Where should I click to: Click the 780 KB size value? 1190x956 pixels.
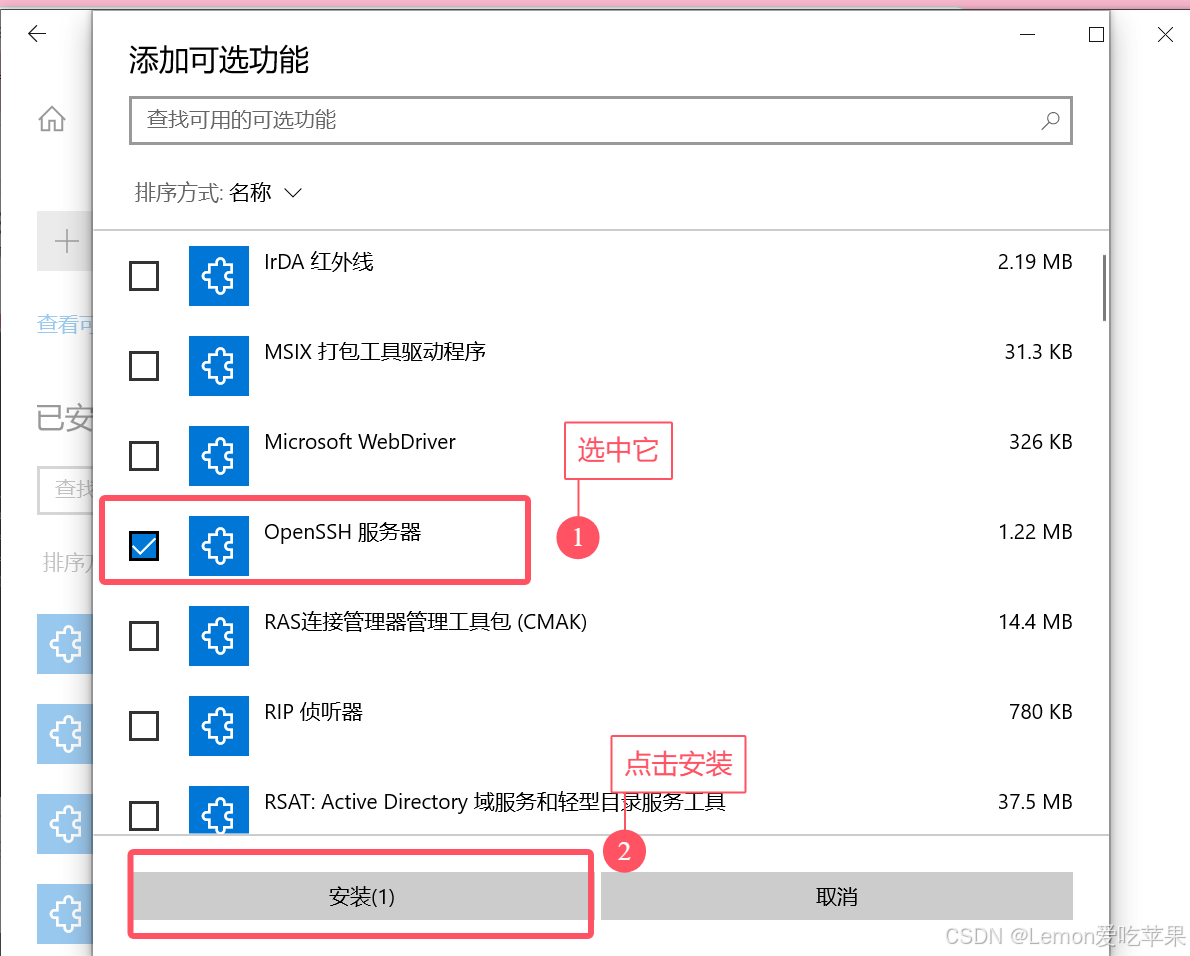[1040, 712]
